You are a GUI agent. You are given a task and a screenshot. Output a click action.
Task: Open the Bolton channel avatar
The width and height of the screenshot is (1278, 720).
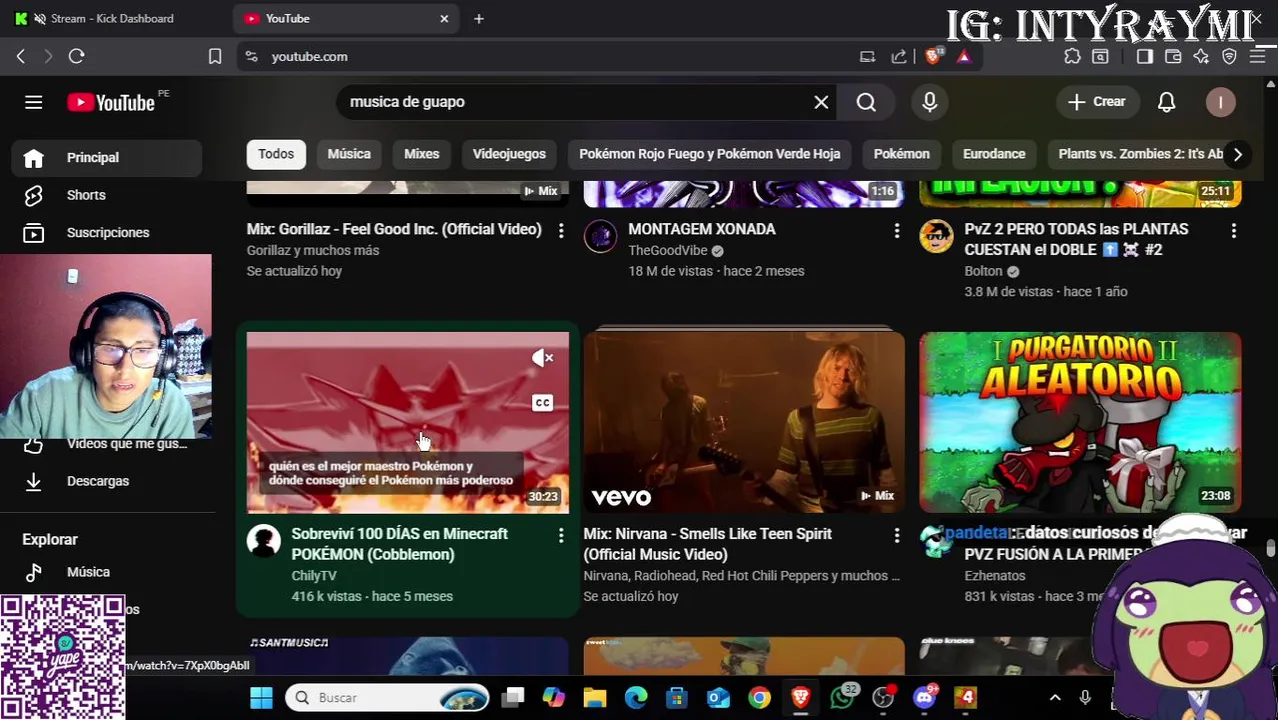click(937, 237)
